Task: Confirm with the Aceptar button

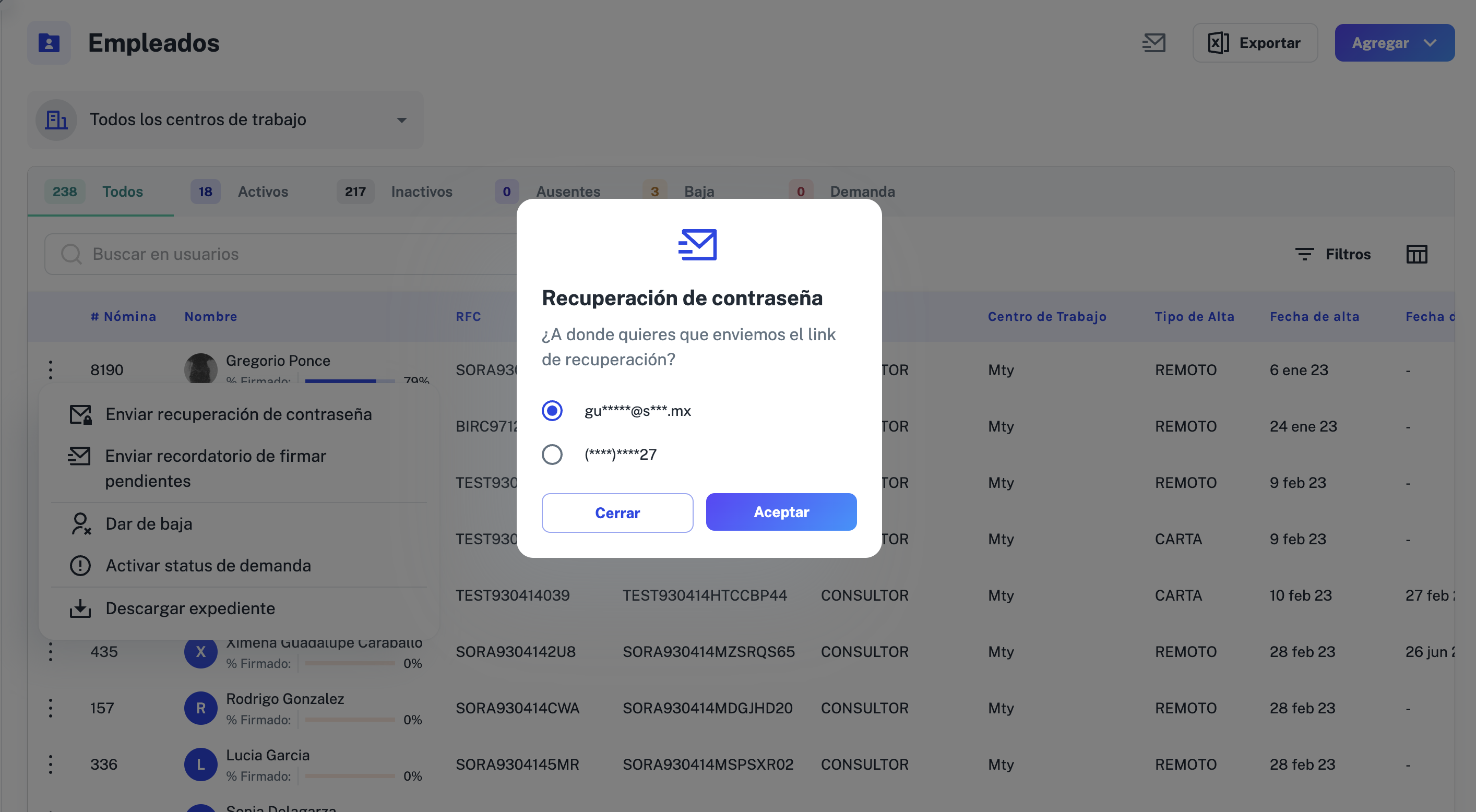Action: [x=781, y=512]
